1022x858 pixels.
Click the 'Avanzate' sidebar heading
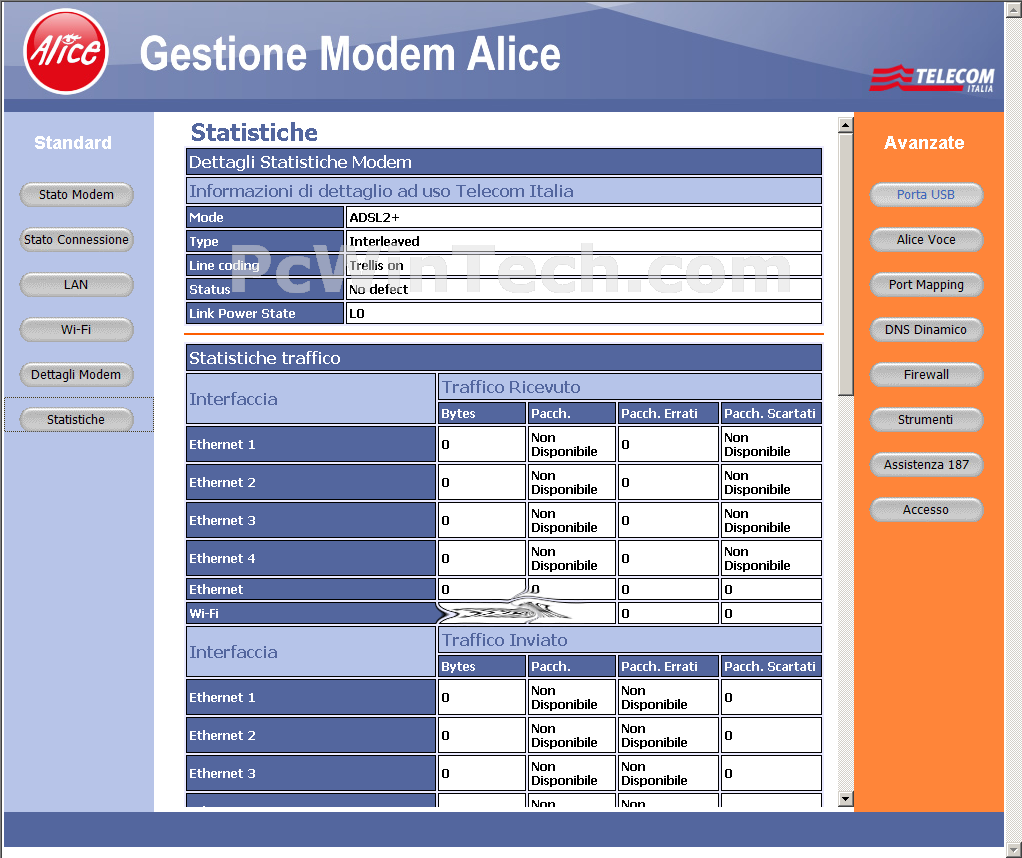click(924, 143)
